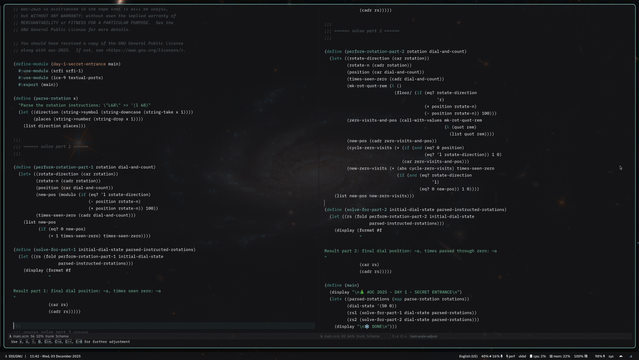Viewport: 639px width, 360px height.
Task: Click the tray arrow icon beside sys
Action: point(621,356)
